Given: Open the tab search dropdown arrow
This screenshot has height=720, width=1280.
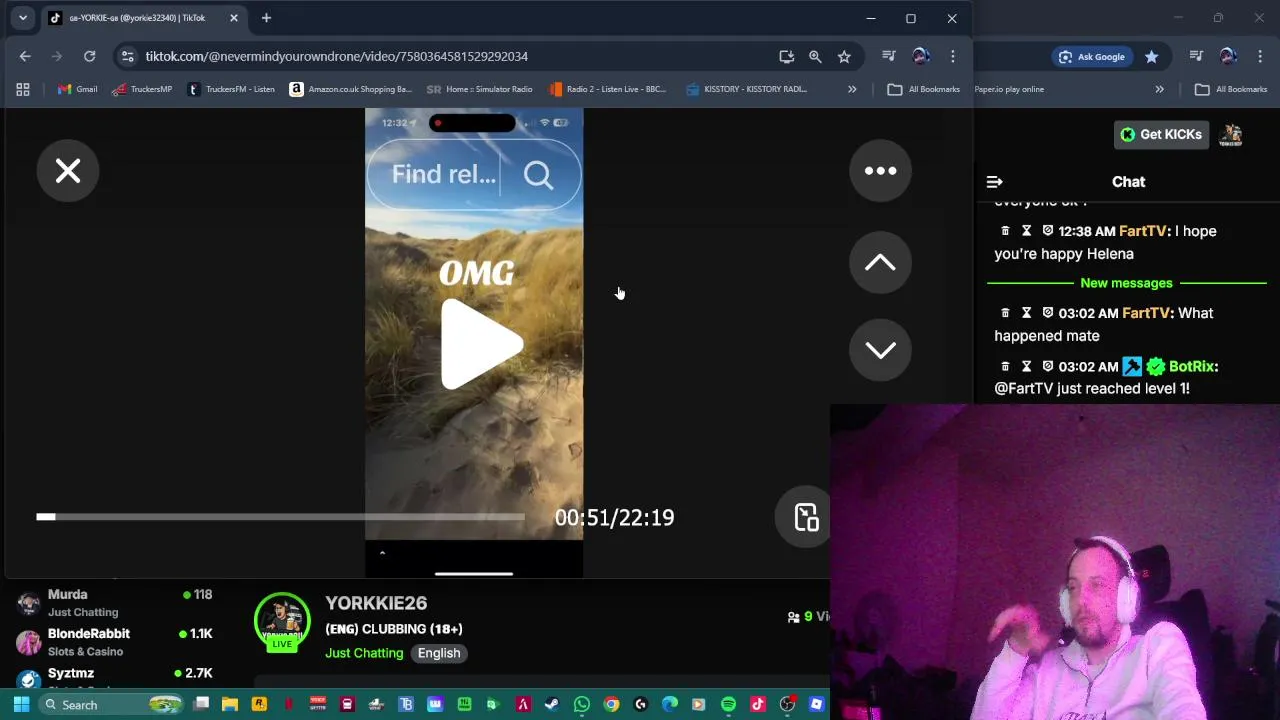Looking at the screenshot, I should pos(23,18).
